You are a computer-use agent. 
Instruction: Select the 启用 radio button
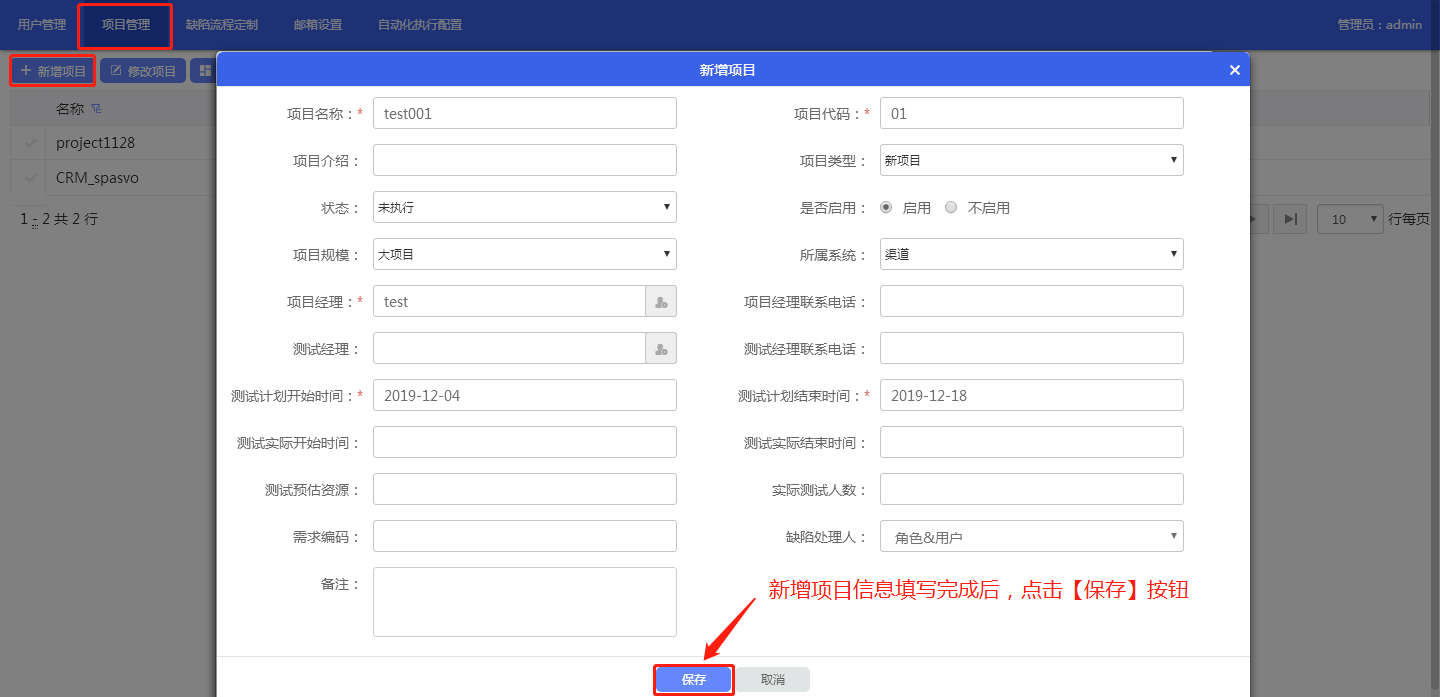click(x=886, y=208)
